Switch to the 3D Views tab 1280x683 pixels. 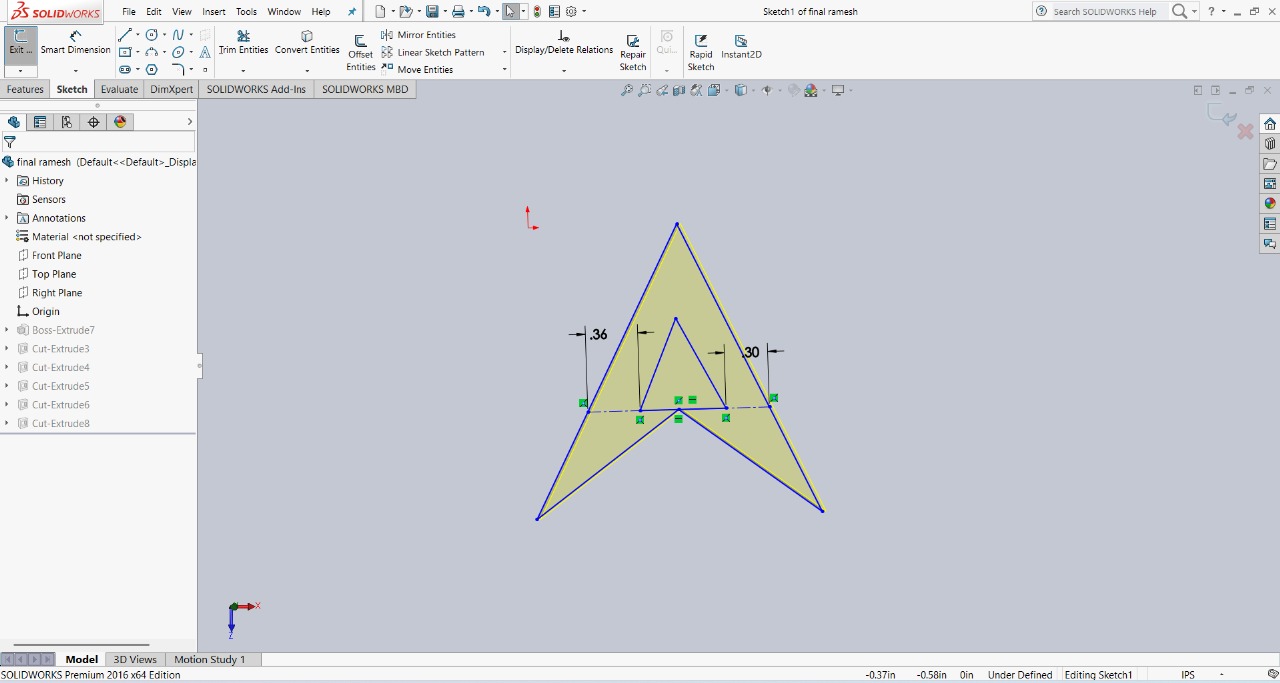[x=135, y=659]
